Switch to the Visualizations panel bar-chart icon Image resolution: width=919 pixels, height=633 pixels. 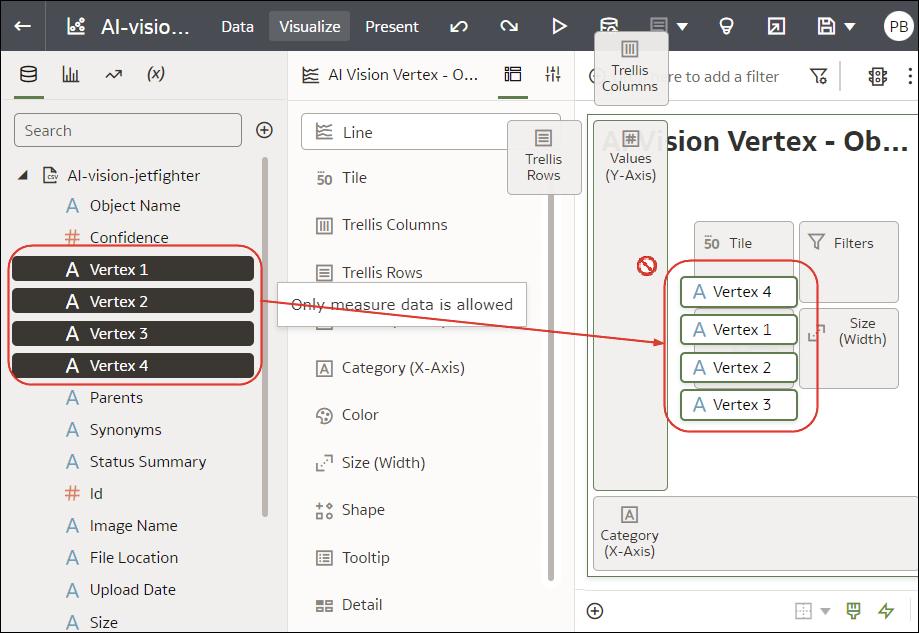[x=70, y=73]
